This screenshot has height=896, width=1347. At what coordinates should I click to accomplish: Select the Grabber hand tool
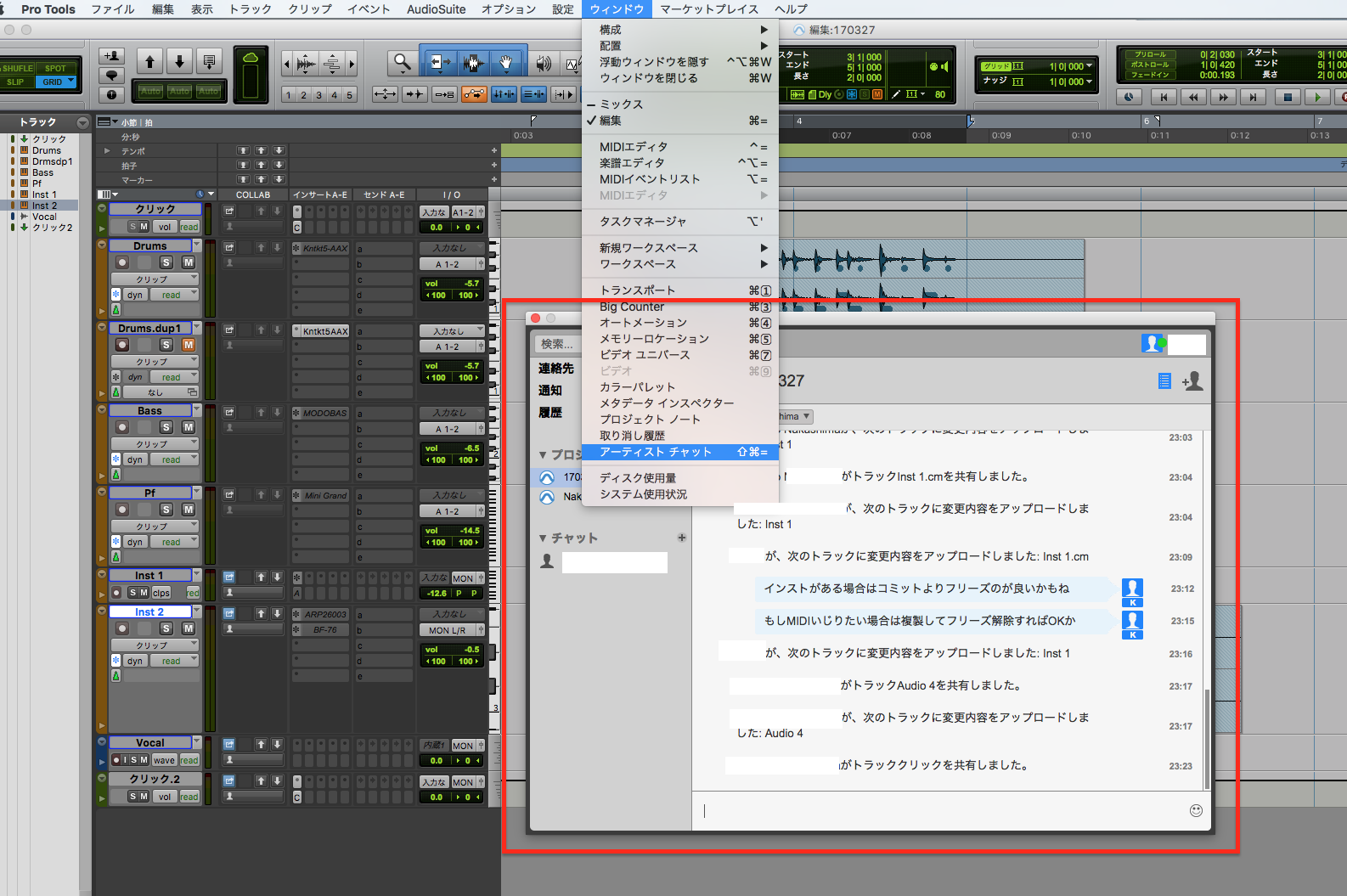pyautogui.click(x=506, y=63)
